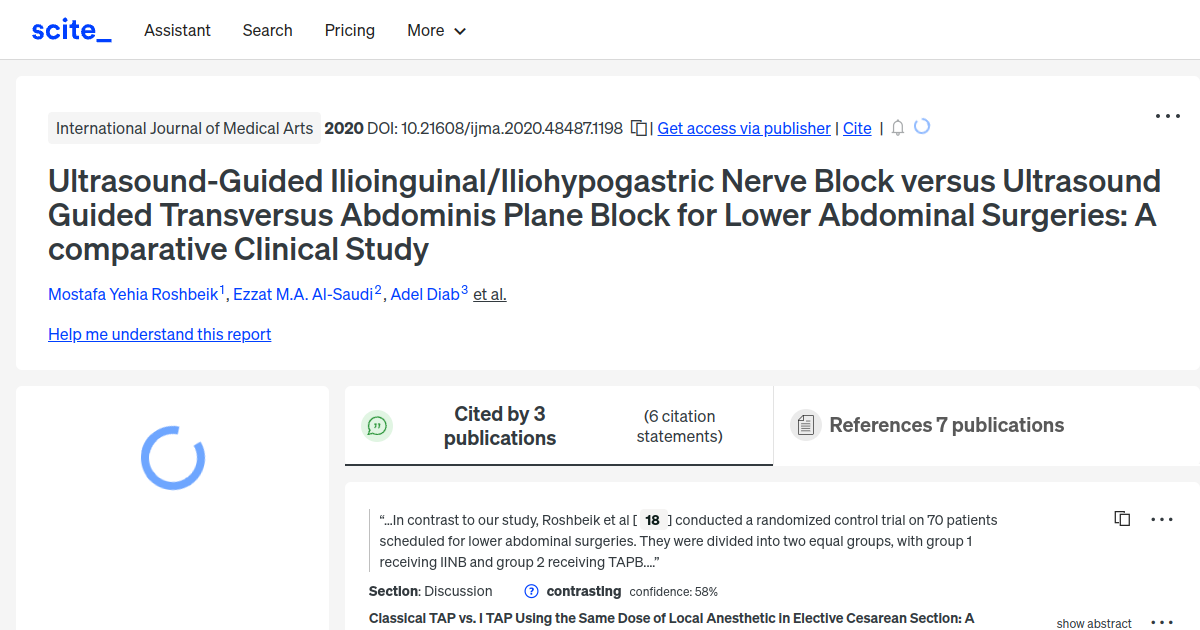Viewport: 1200px width, 630px height.
Task: Open the top-right ellipsis menu
Action: (x=1167, y=116)
